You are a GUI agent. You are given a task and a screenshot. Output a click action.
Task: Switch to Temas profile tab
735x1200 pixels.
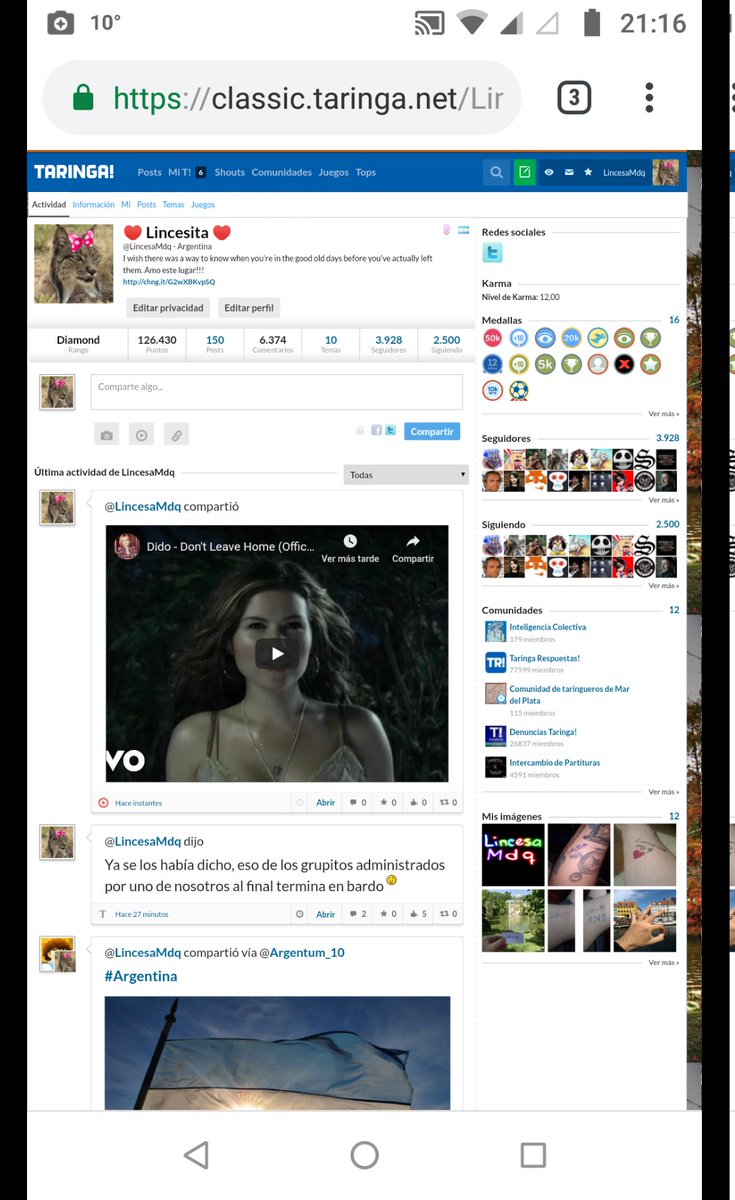[x=173, y=204]
